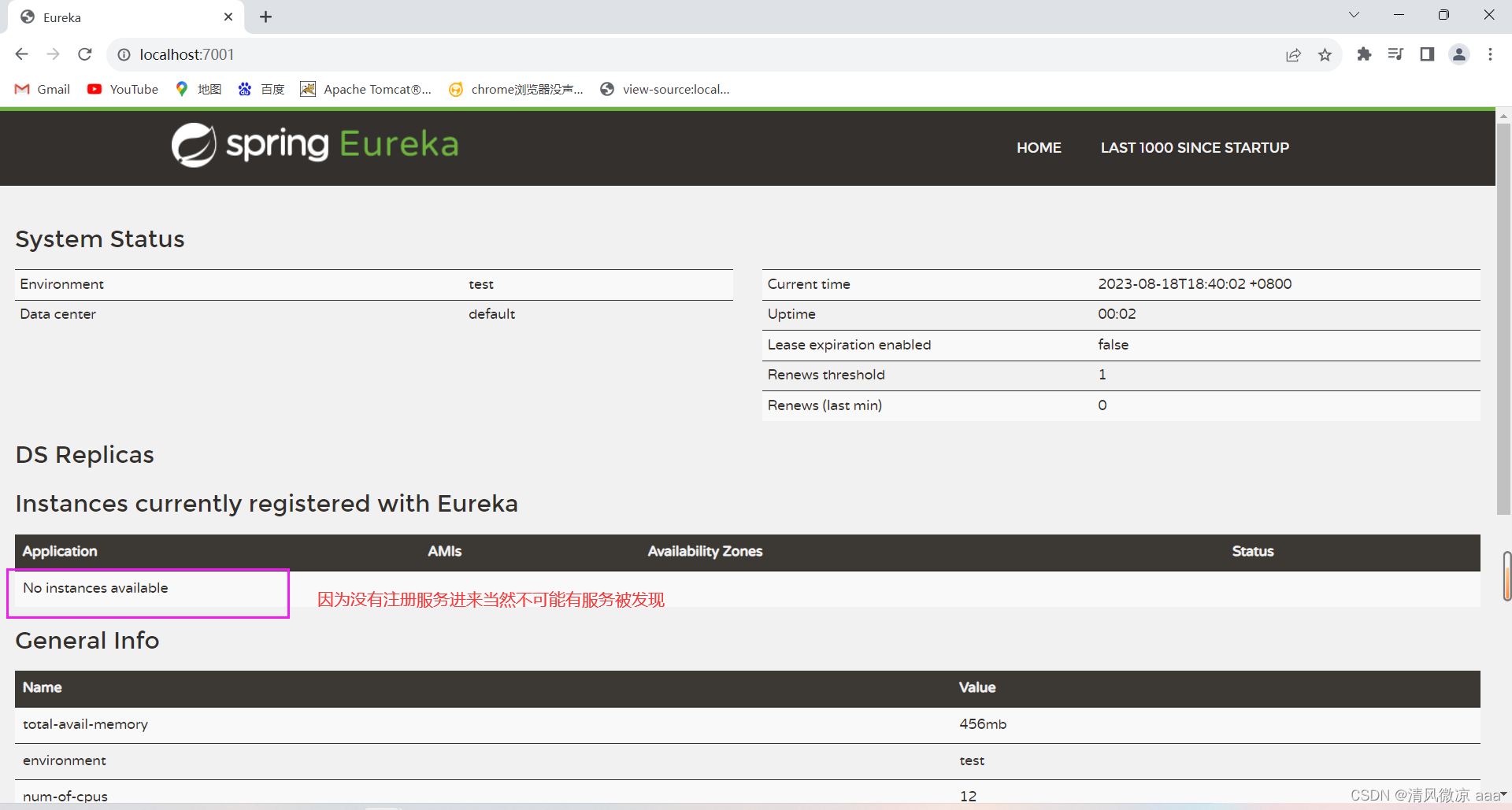Click the 'No instances available' text

click(95, 588)
